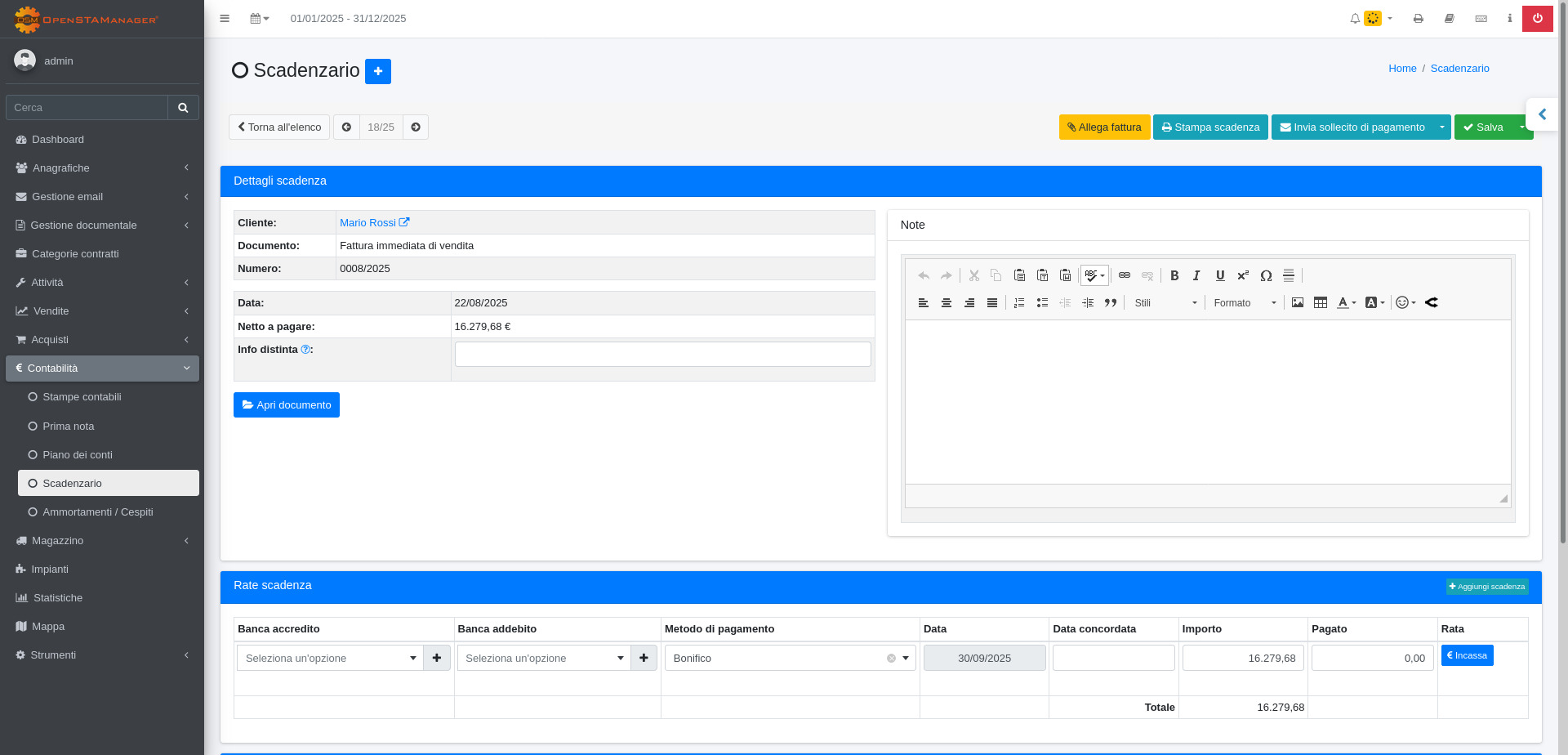Viewport: 1568px width, 755px height.
Task: Save with the green Salva button
Action: pos(1484,127)
